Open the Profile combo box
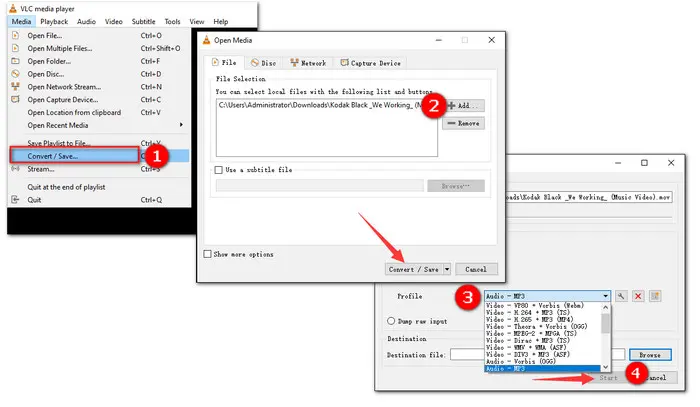This screenshot has width=700, height=407. click(547, 296)
